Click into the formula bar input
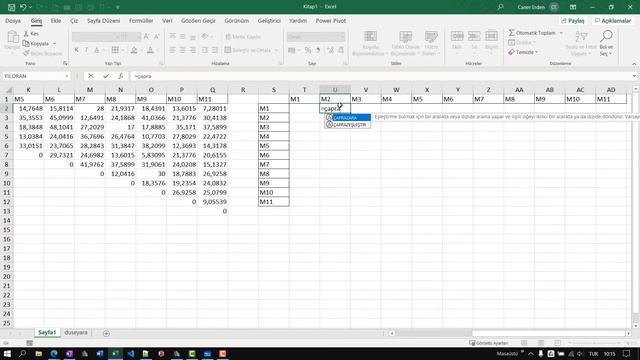Screen dimensions: 640x360 (x=381, y=76)
